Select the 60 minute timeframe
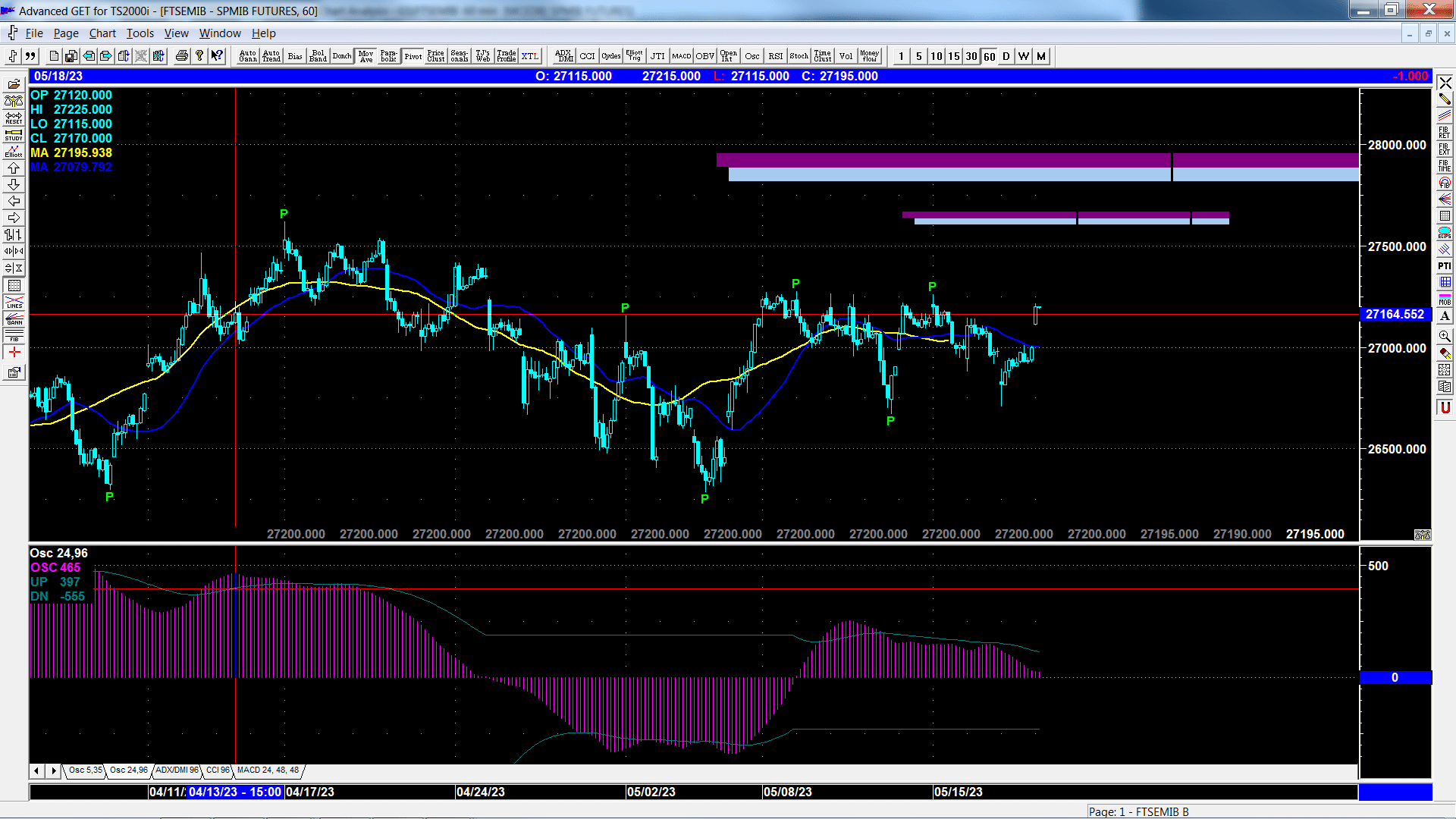 click(989, 56)
